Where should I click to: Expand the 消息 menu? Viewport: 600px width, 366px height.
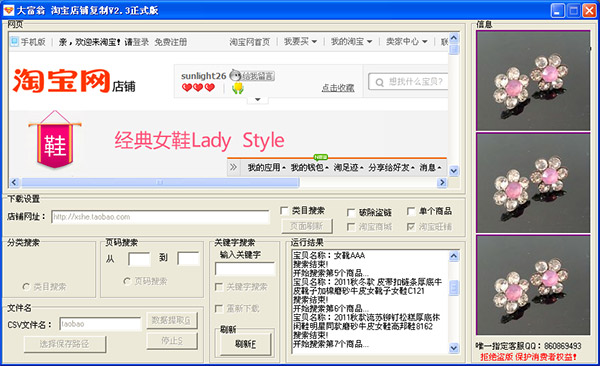point(430,168)
